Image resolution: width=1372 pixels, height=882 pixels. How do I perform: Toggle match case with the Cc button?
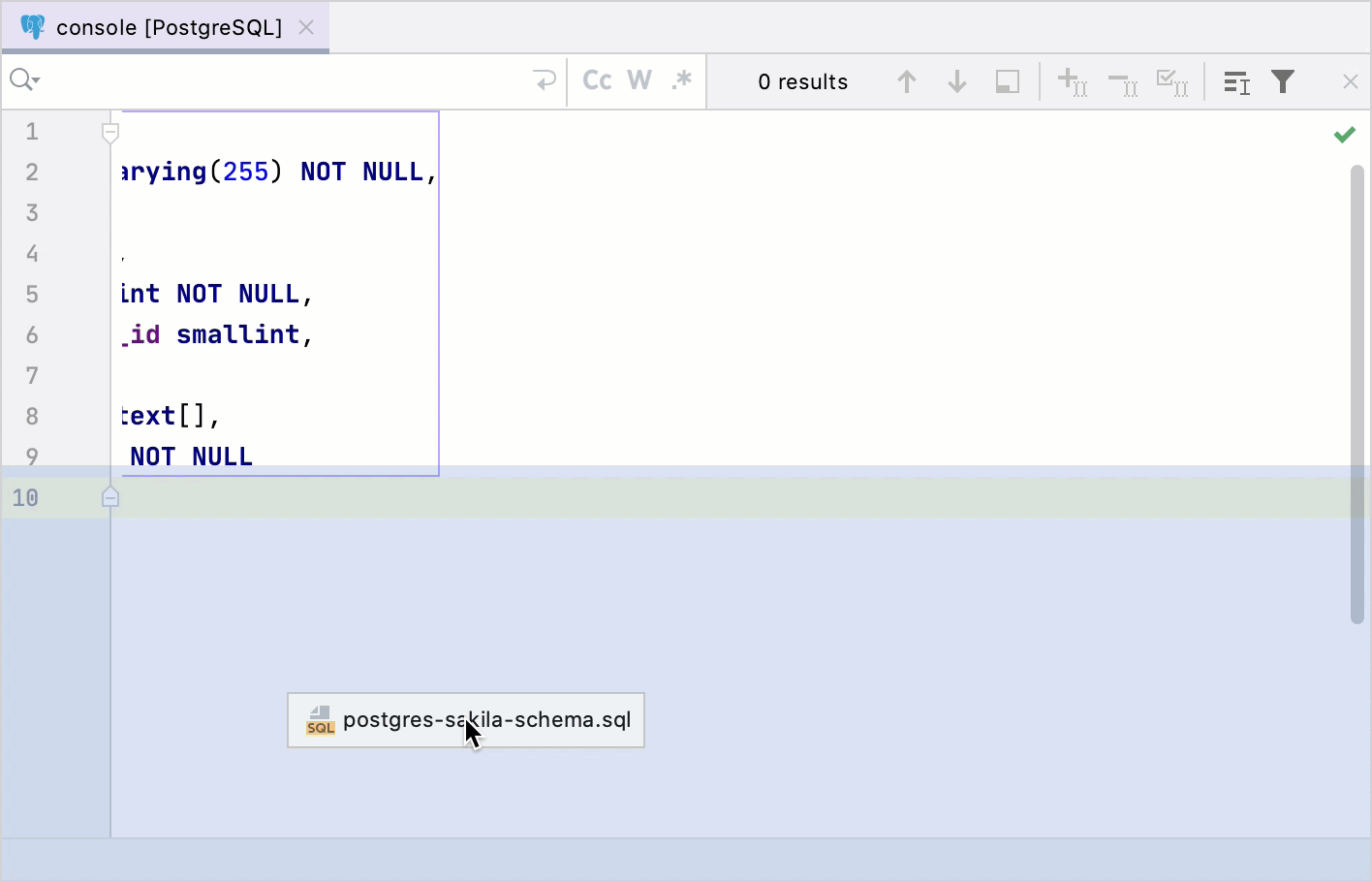(597, 80)
